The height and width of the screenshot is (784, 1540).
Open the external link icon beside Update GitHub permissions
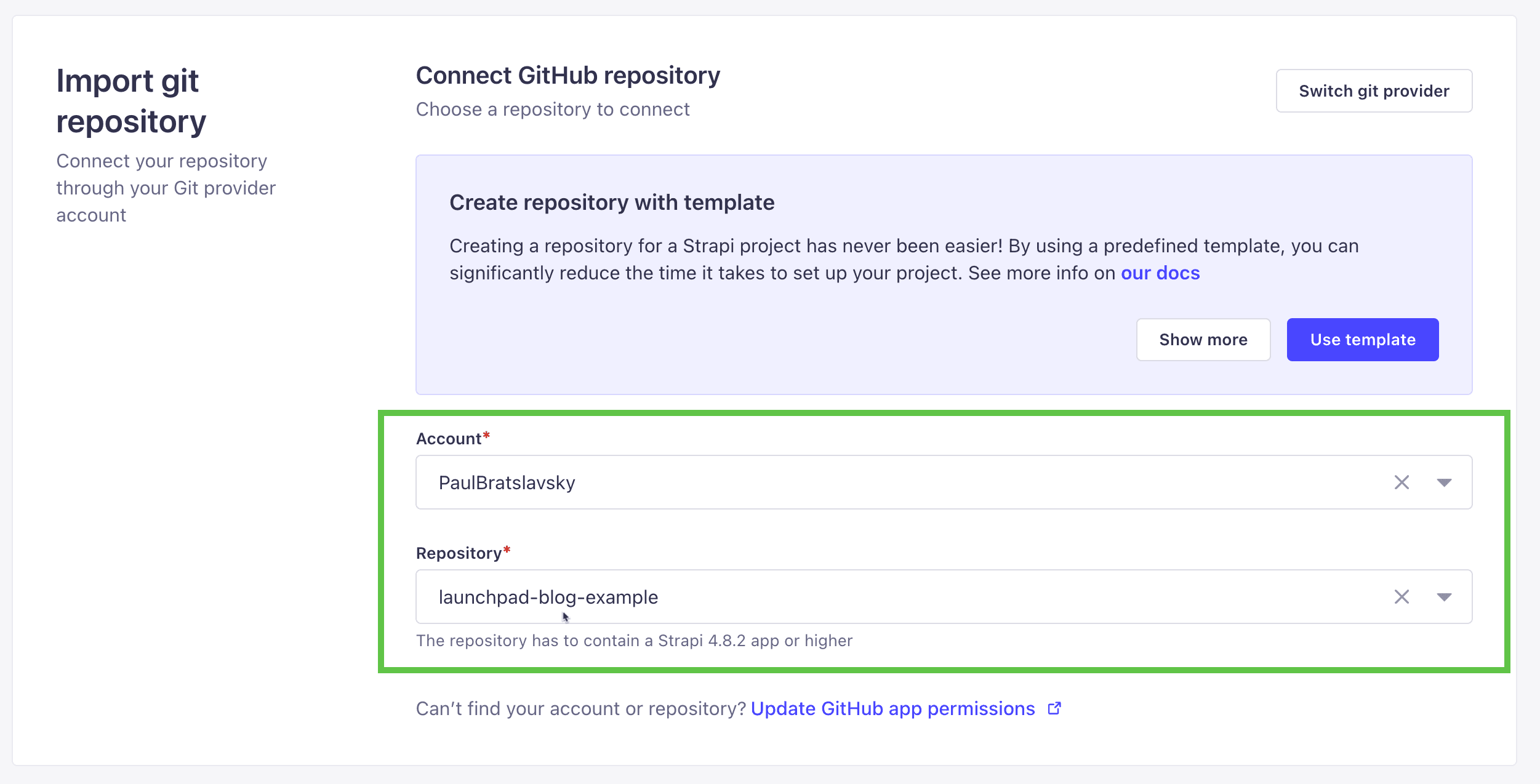1054,708
